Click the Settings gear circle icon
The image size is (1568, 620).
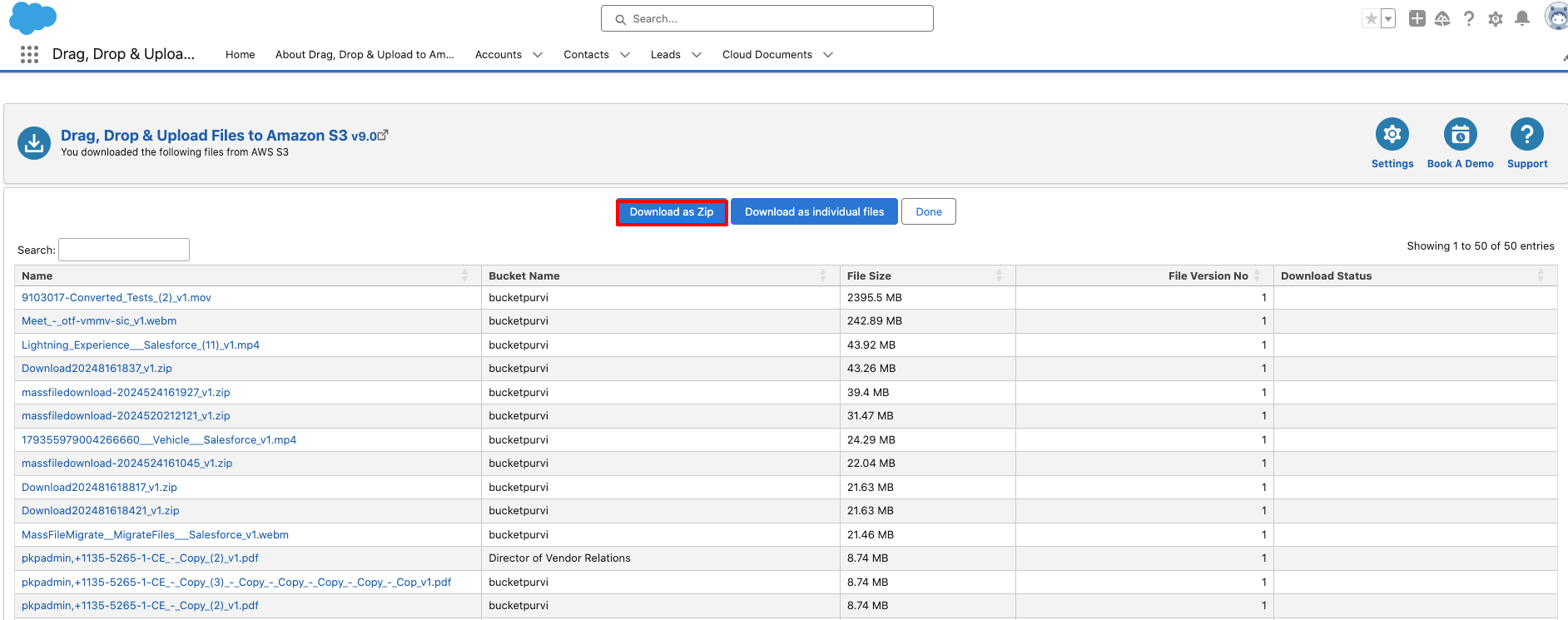click(1392, 134)
